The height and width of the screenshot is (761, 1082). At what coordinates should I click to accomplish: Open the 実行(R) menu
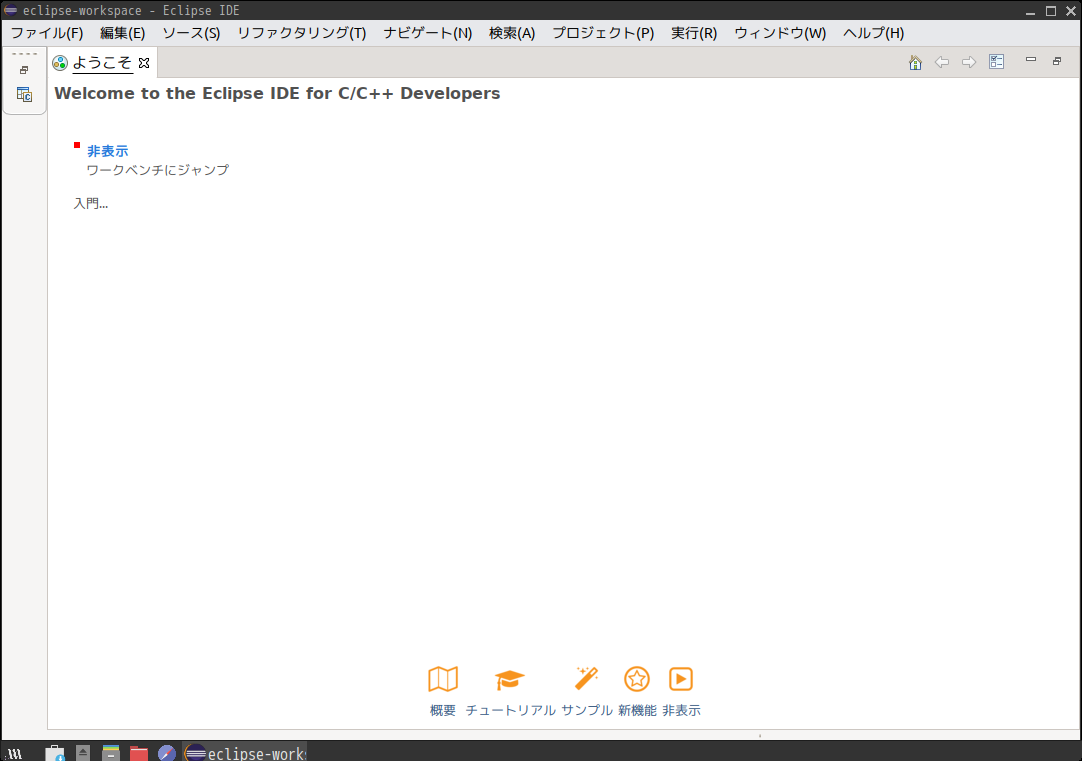coord(694,33)
